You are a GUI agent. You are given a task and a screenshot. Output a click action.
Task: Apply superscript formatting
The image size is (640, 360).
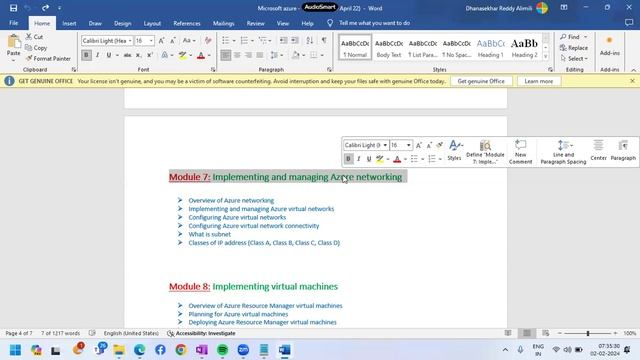tap(150, 55)
